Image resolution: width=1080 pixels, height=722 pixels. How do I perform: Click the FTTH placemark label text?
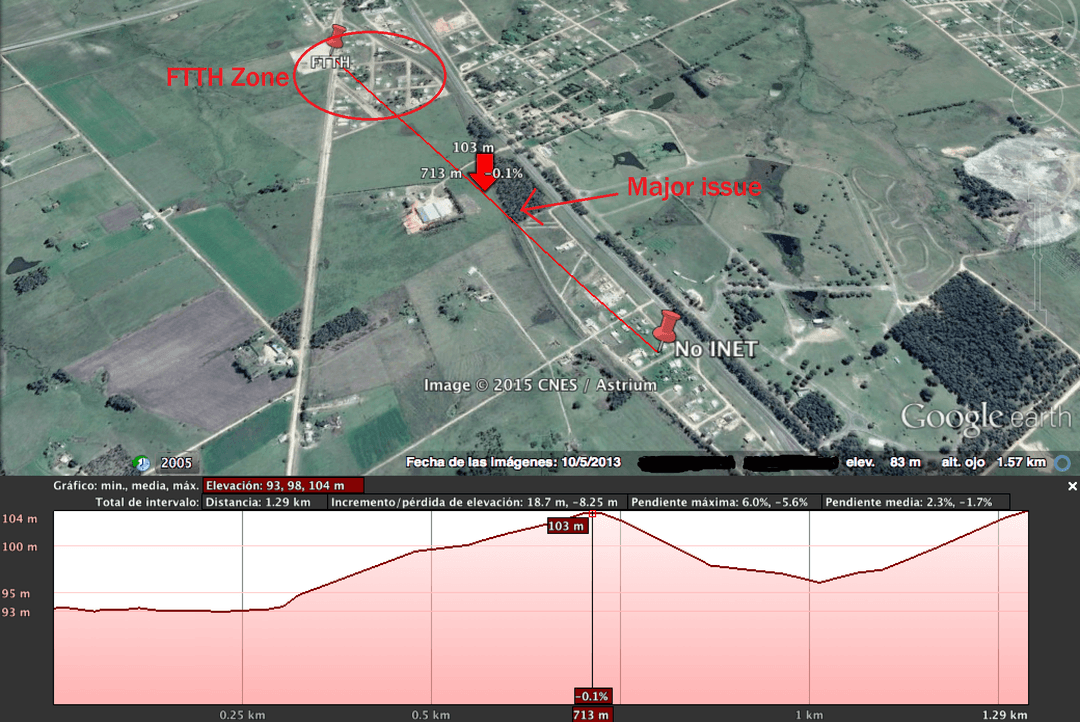[x=330, y=63]
